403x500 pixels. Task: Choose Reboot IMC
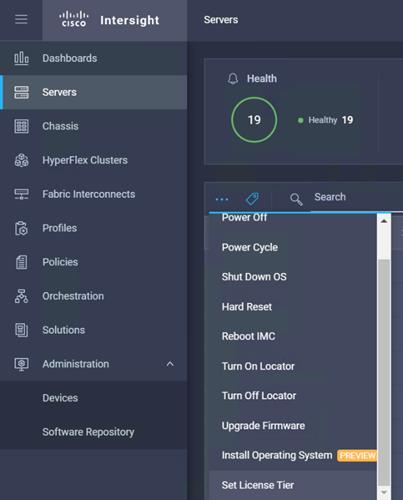click(x=248, y=336)
